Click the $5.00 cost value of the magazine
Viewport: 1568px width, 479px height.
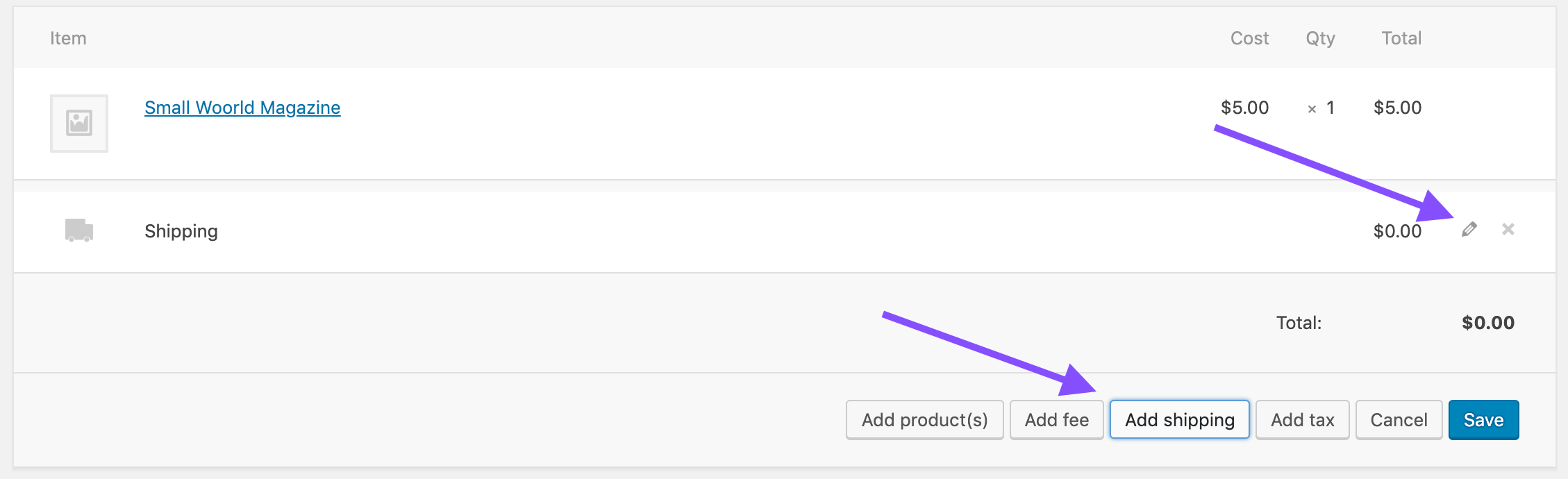[x=1245, y=108]
